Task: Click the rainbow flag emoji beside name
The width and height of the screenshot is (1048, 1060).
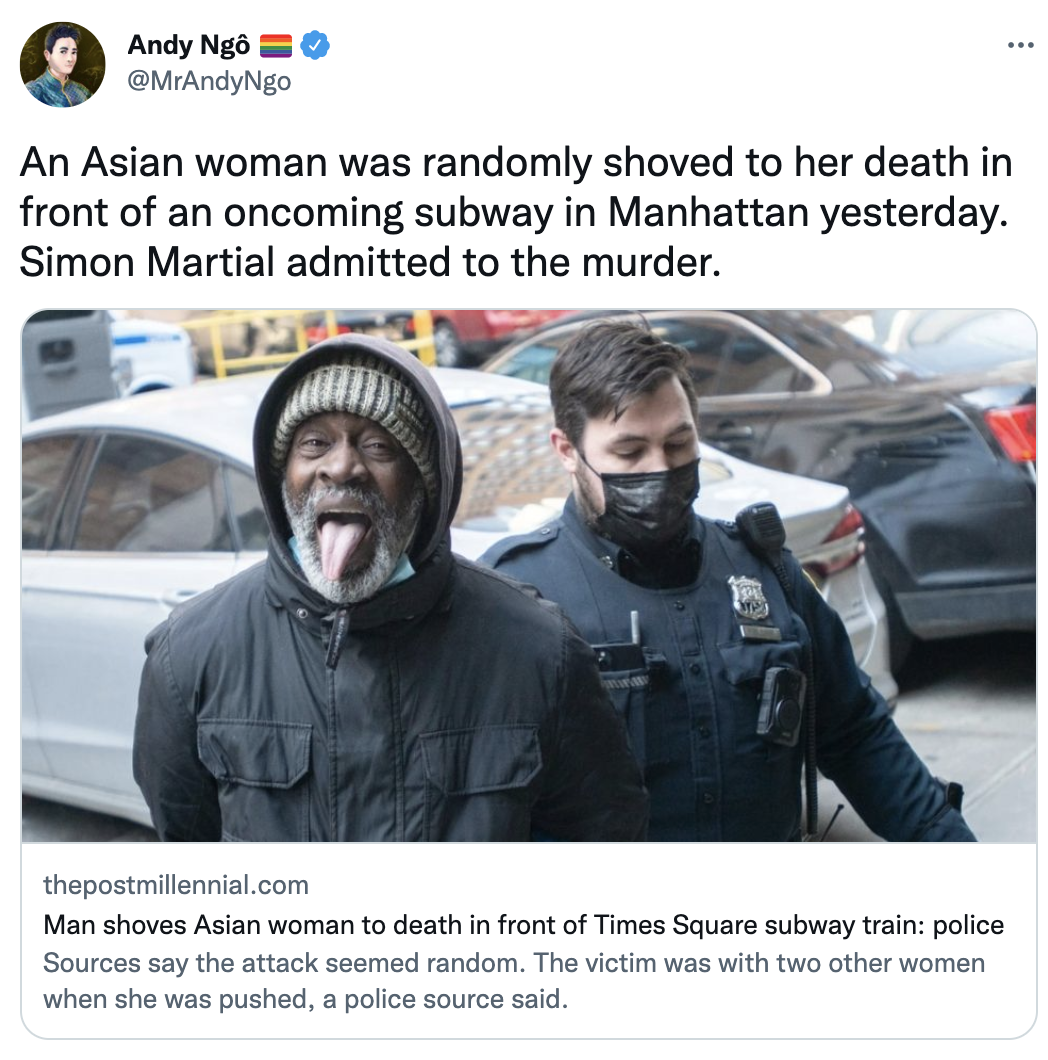Action: point(276,46)
